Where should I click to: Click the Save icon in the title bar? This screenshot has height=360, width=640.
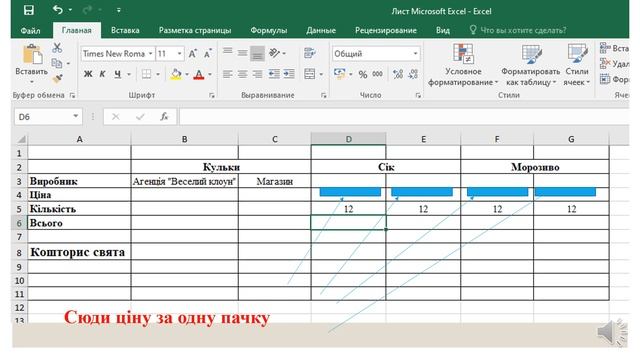pyautogui.click(x=29, y=10)
